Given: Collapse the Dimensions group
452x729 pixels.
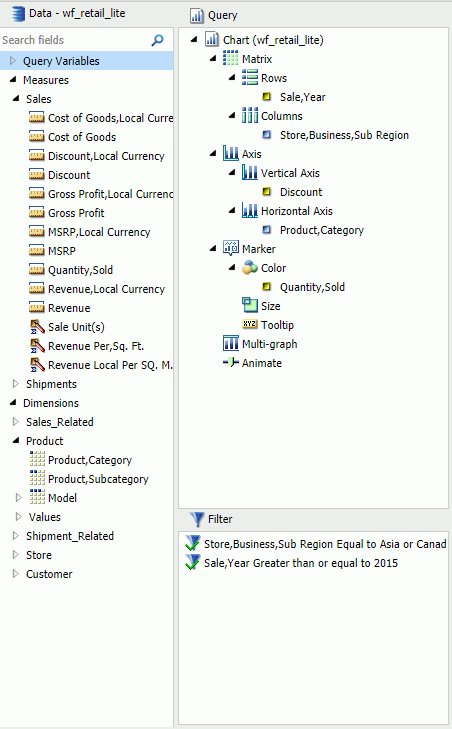Looking at the screenshot, I should (13, 403).
